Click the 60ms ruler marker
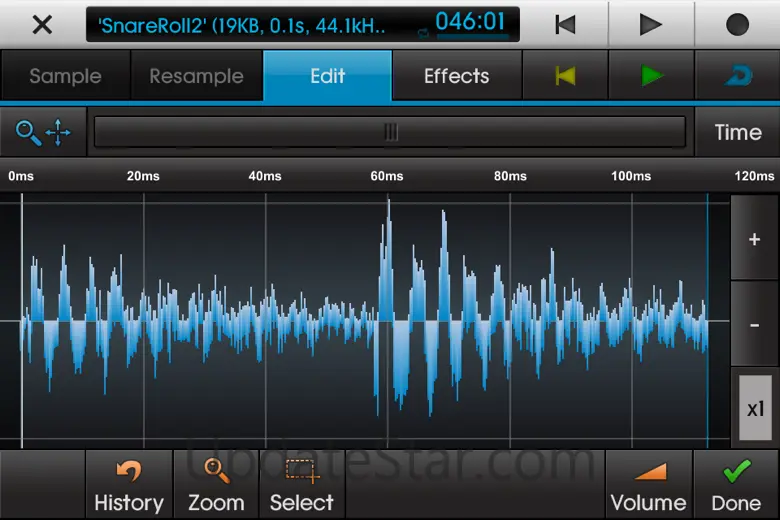 [x=387, y=176]
